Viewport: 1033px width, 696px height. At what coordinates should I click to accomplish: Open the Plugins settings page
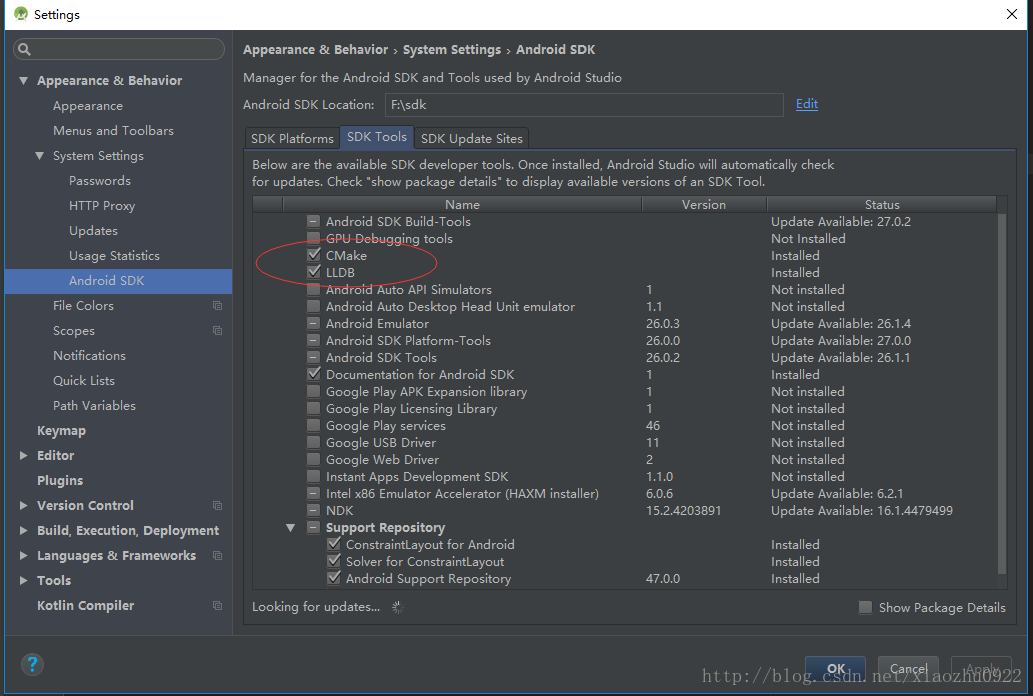[60, 480]
